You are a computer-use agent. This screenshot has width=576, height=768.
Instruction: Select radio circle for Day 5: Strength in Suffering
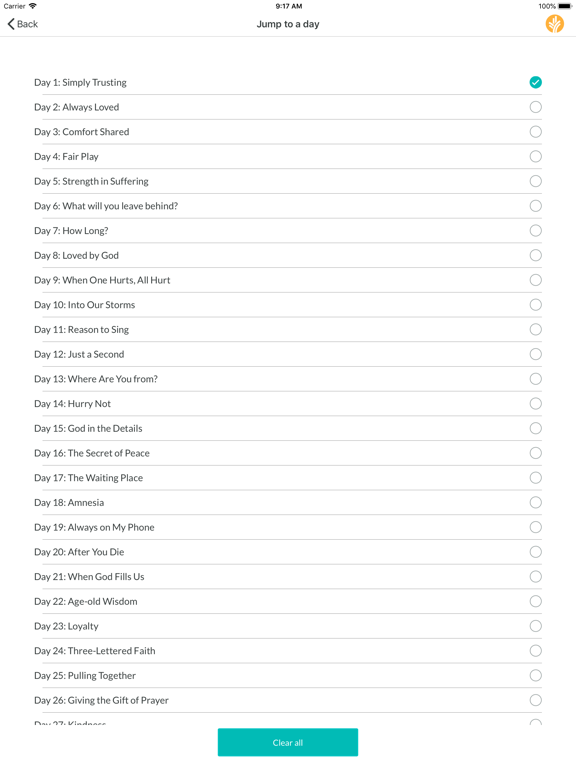click(x=535, y=181)
